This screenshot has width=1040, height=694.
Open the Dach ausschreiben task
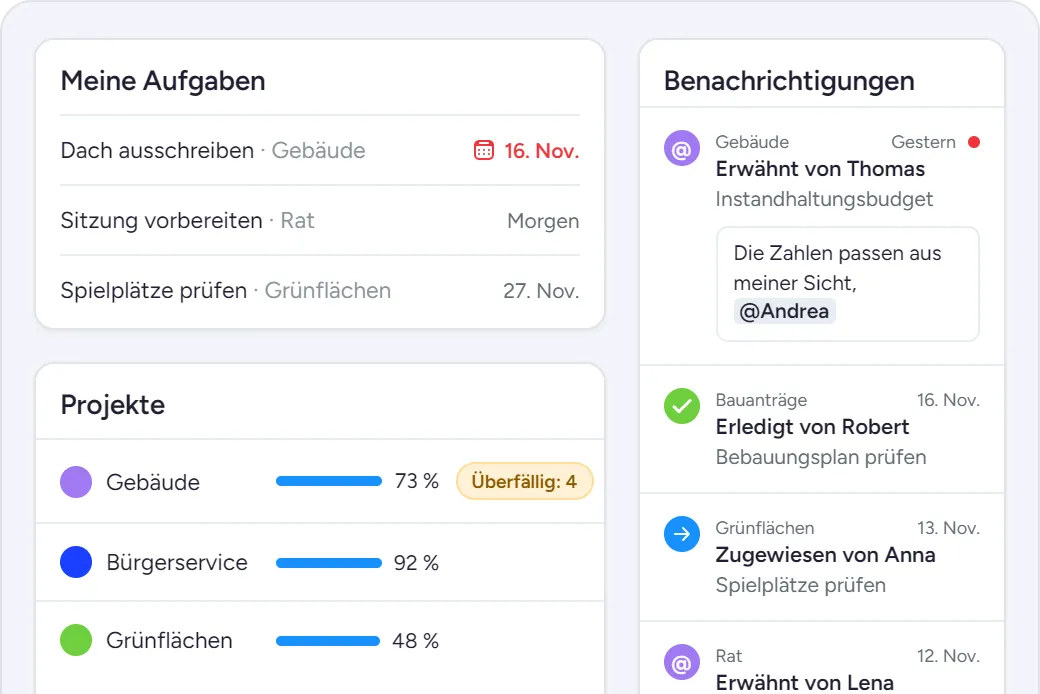(320, 151)
